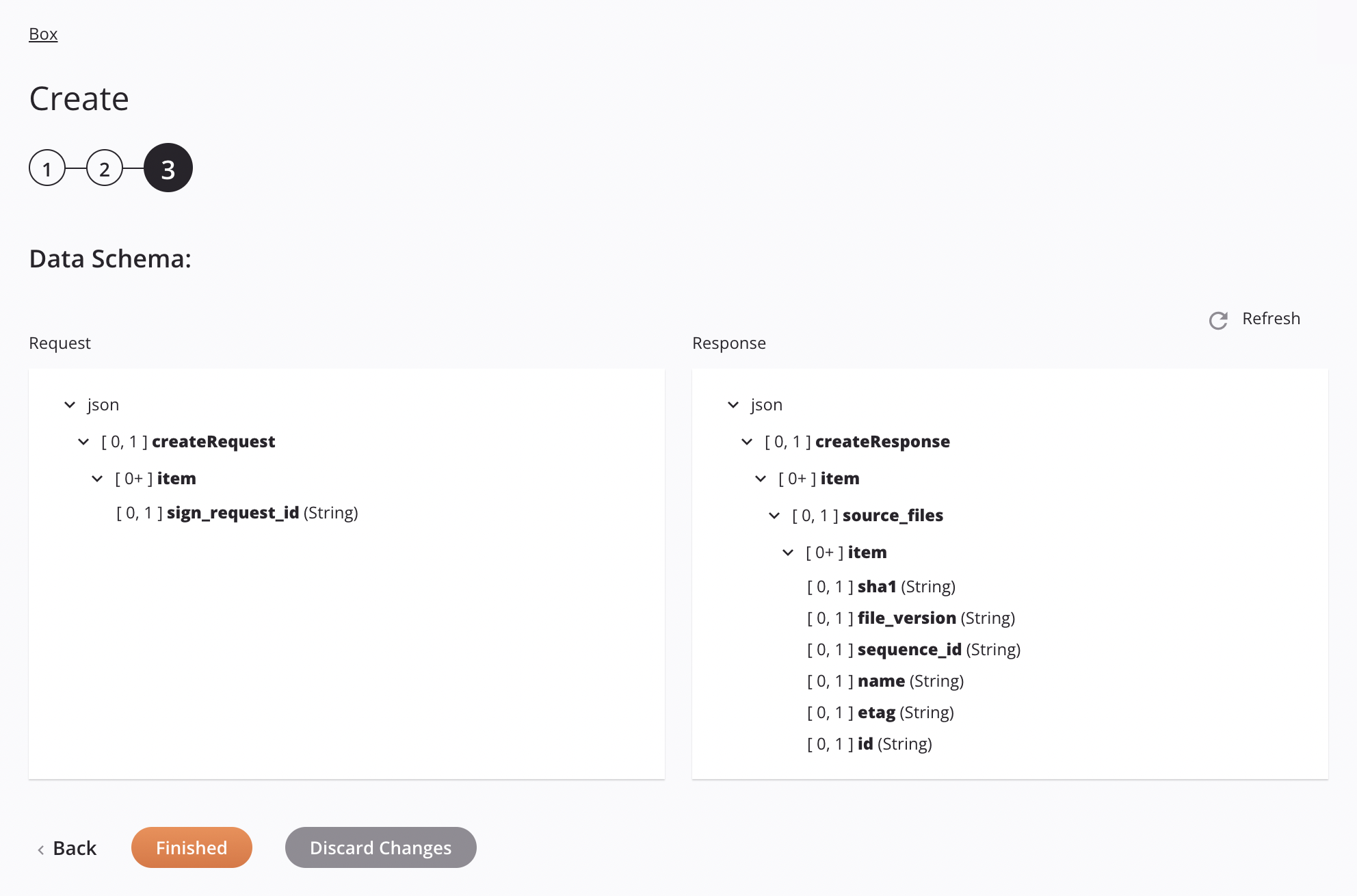
Task: Click the Refresh icon to reload schema
Action: (x=1218, y=319)
